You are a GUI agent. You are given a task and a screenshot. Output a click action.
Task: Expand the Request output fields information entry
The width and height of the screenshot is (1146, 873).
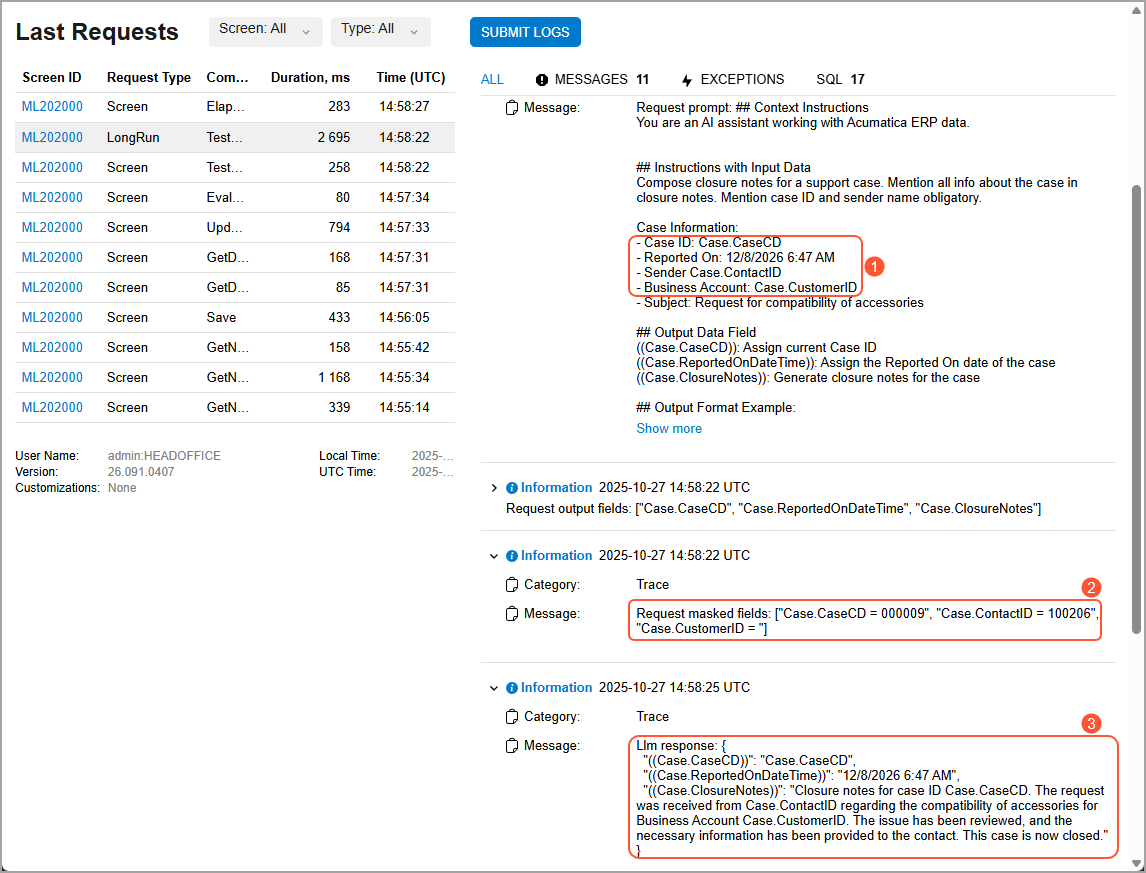coord(494,488)
